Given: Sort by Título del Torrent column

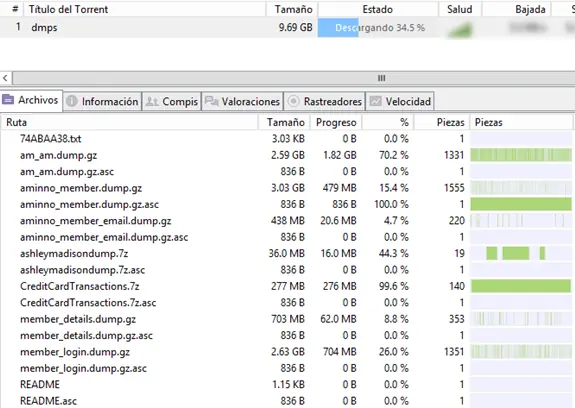Looking at the screenshot, I should coord(144,9).
